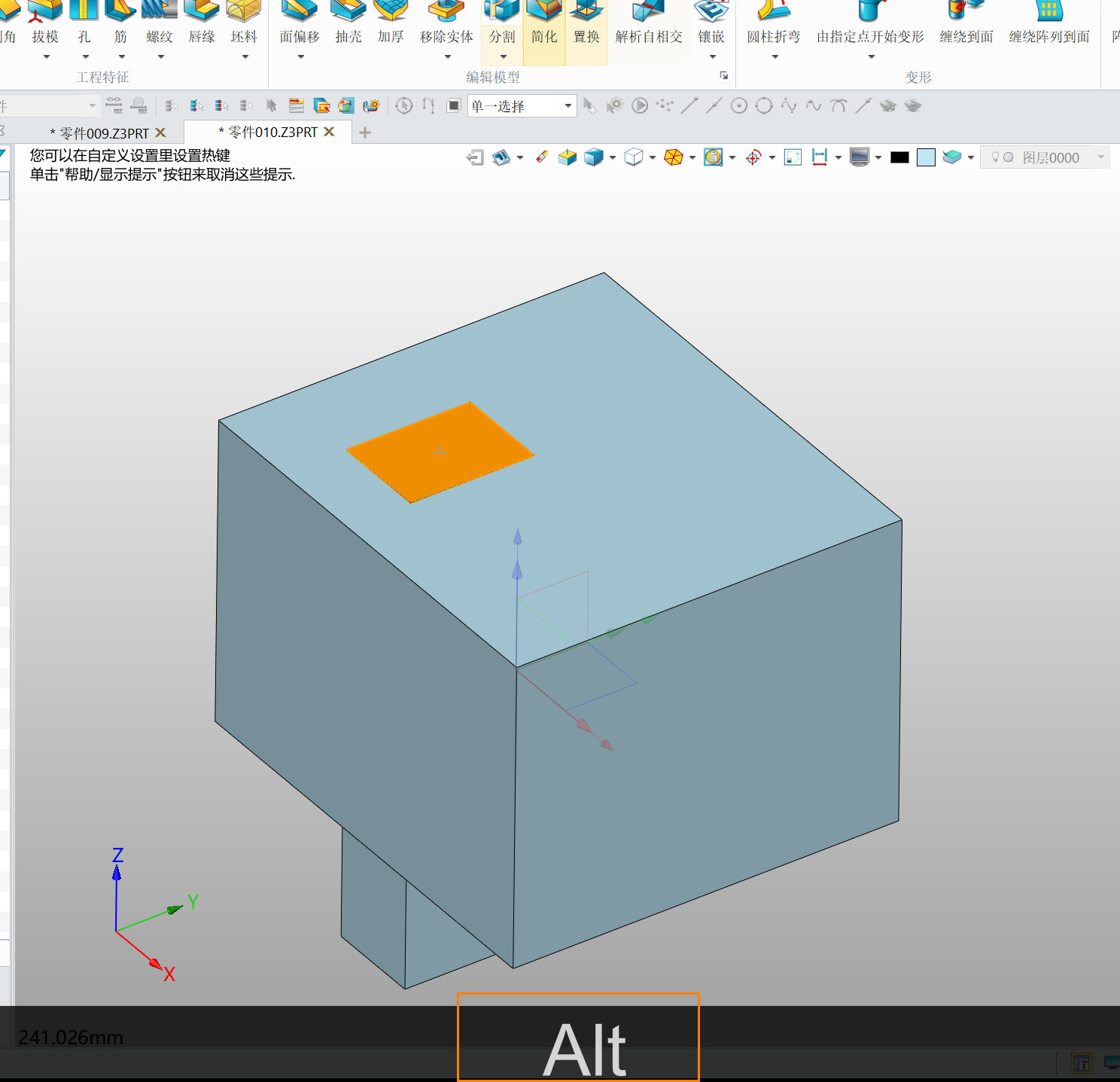Open a new document tab with plus

point(365,133)
